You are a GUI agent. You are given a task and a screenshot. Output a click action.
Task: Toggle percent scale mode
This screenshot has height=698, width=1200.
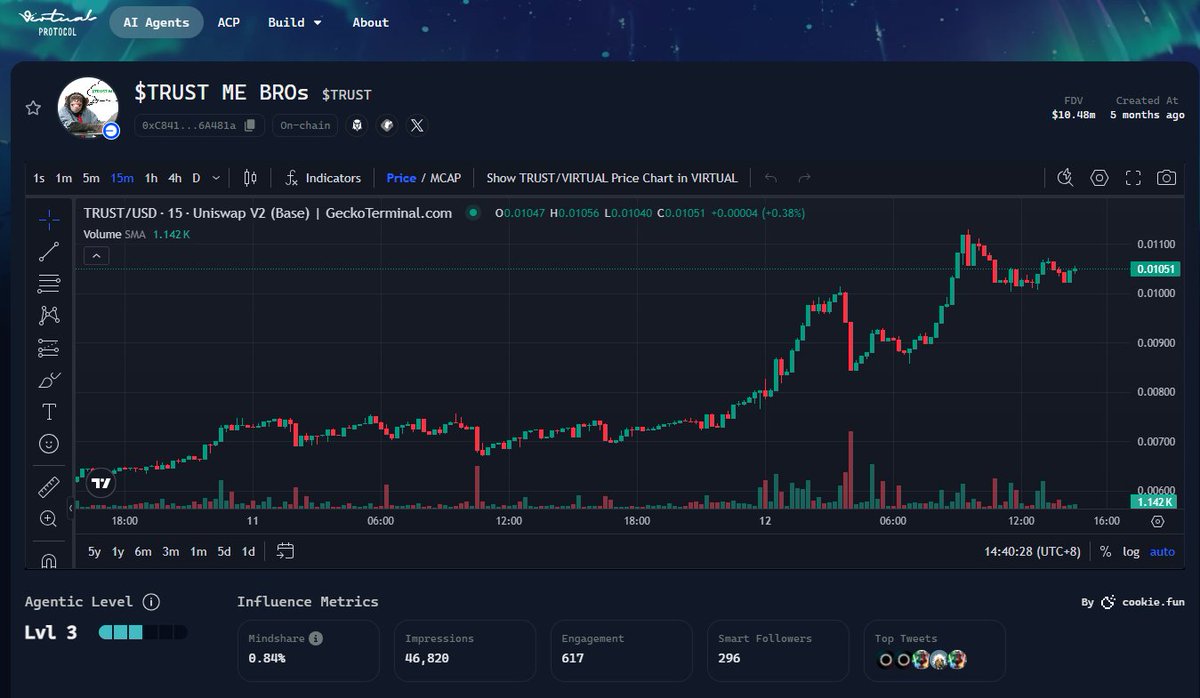pyautogui.click(x=1105, y=551)
